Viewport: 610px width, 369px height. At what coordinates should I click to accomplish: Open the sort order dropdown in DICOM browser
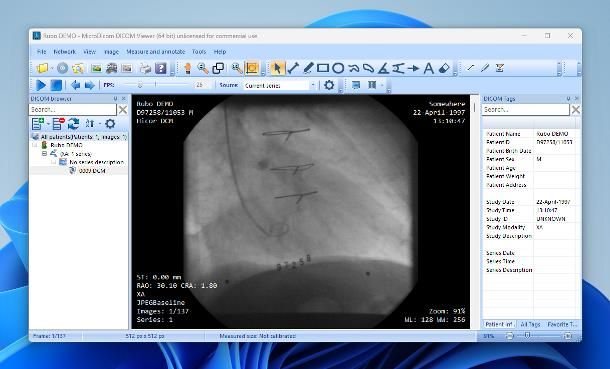click(x=100, y=124)
